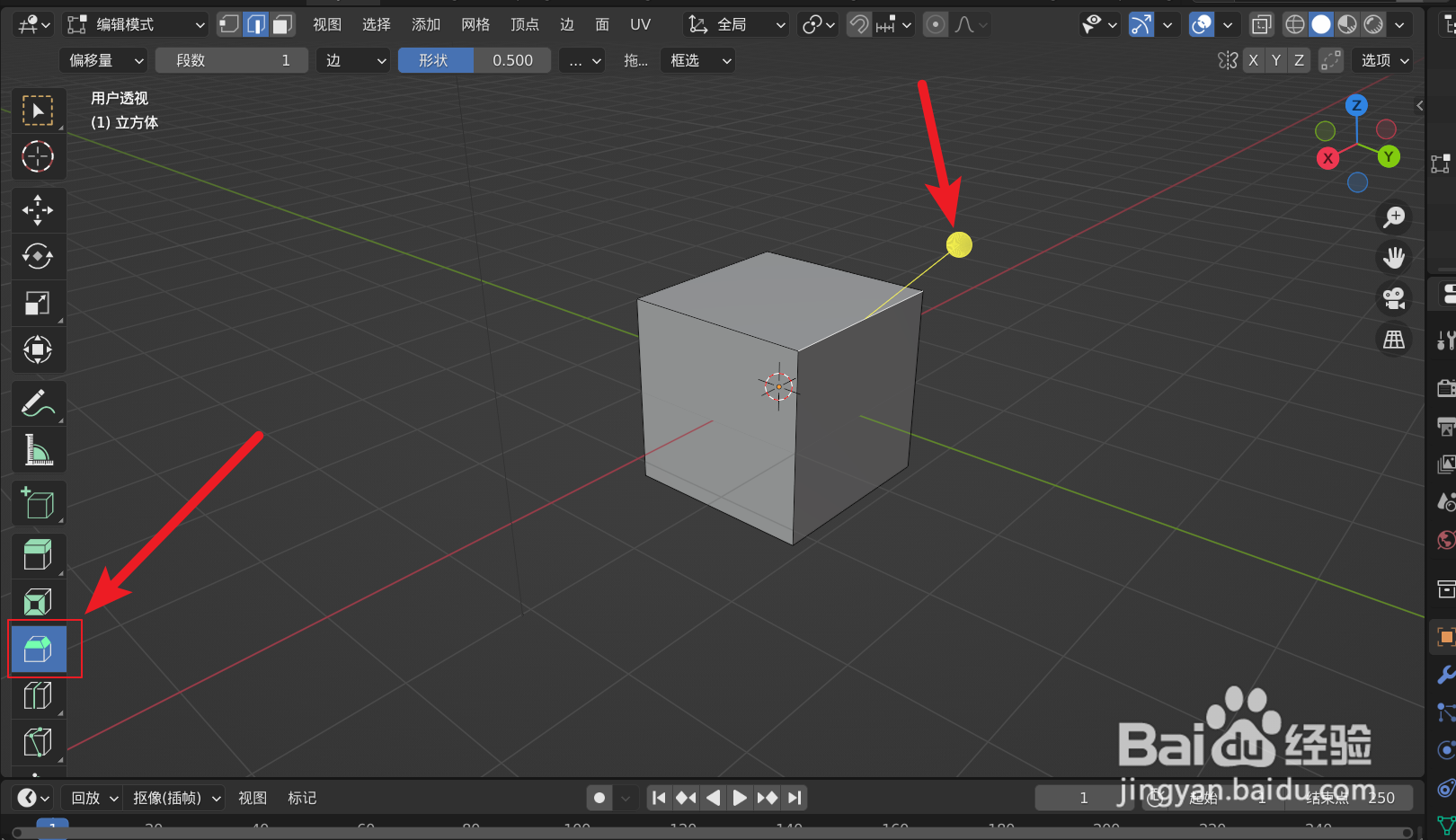Open the 抠像(插帧) keying dropdown
The image size is (1456, 840).
[175, 798]
